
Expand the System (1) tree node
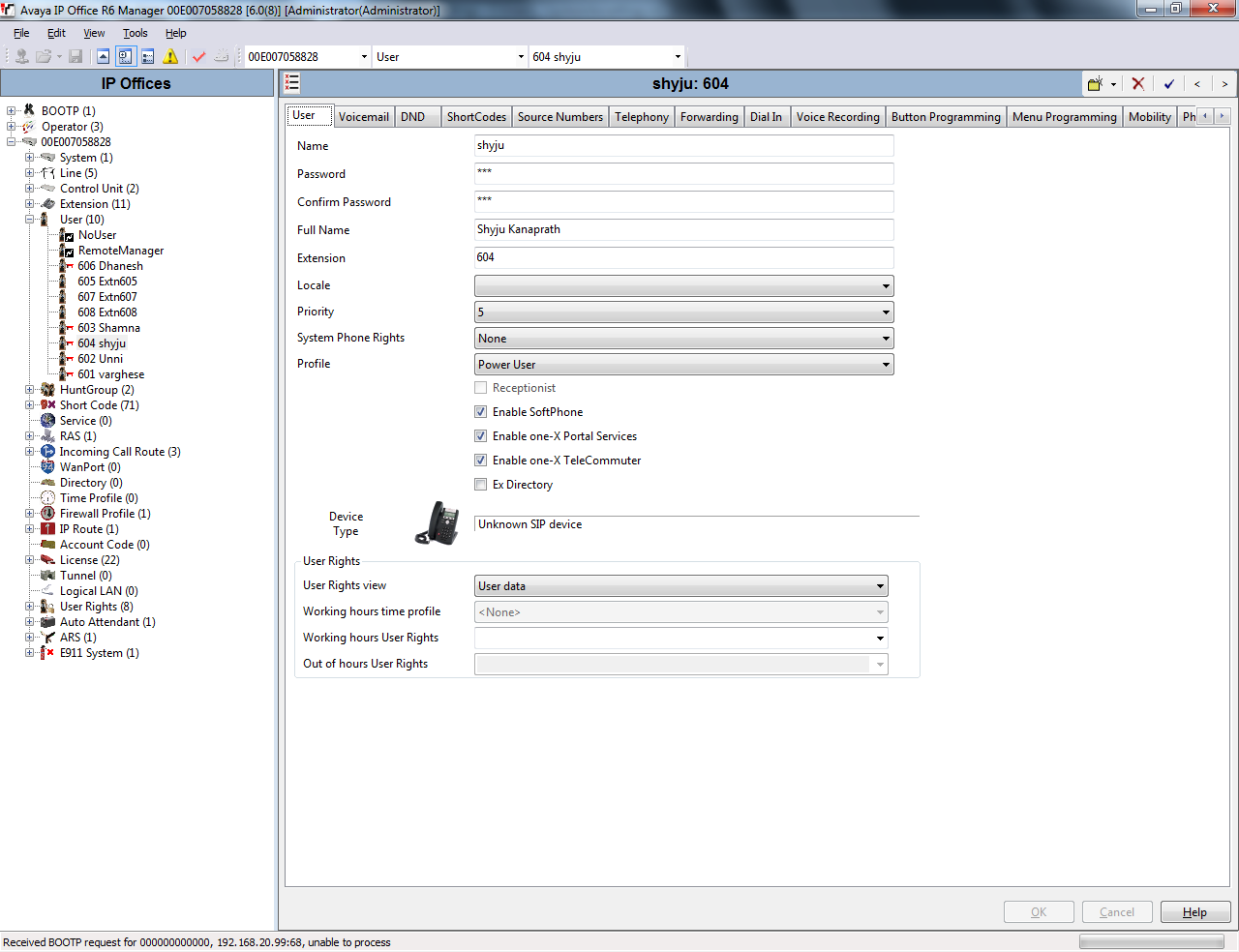click(x=29, y=158)
